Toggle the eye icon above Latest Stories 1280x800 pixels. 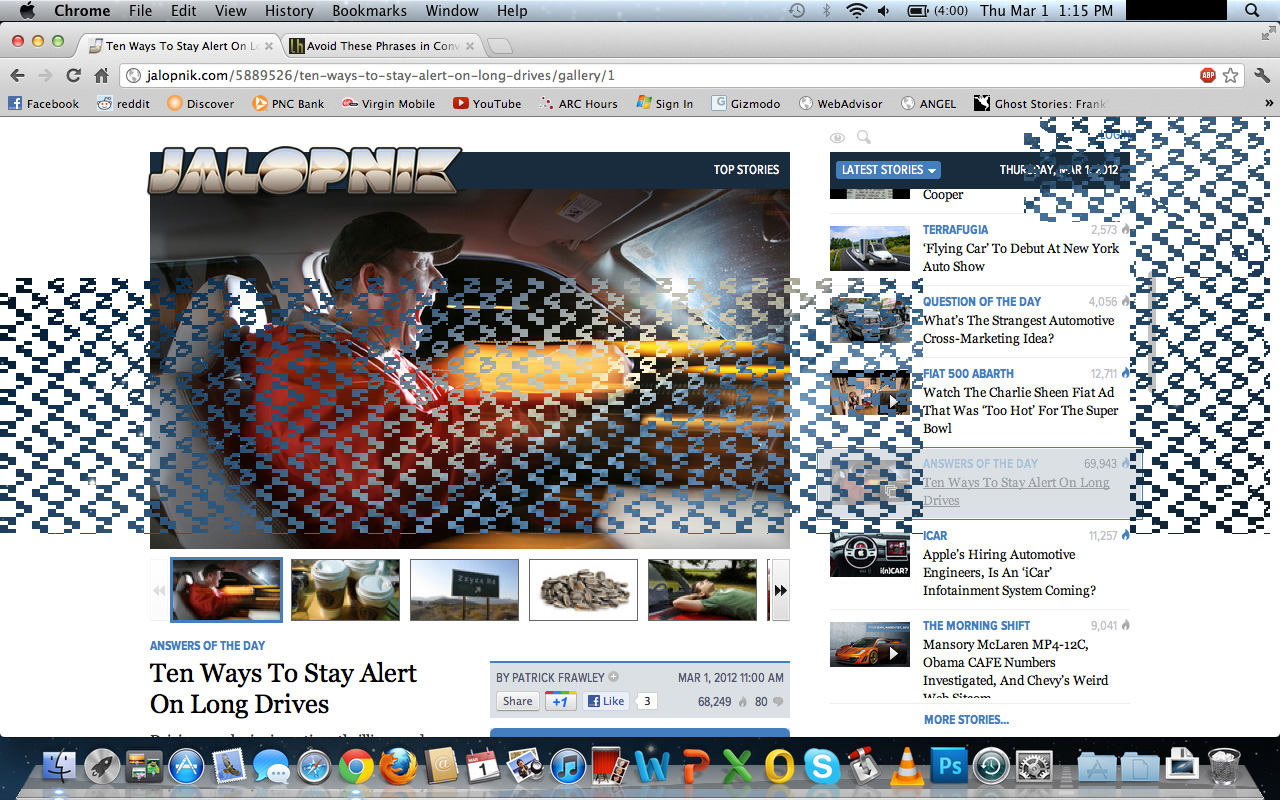(x=838, y=138)
